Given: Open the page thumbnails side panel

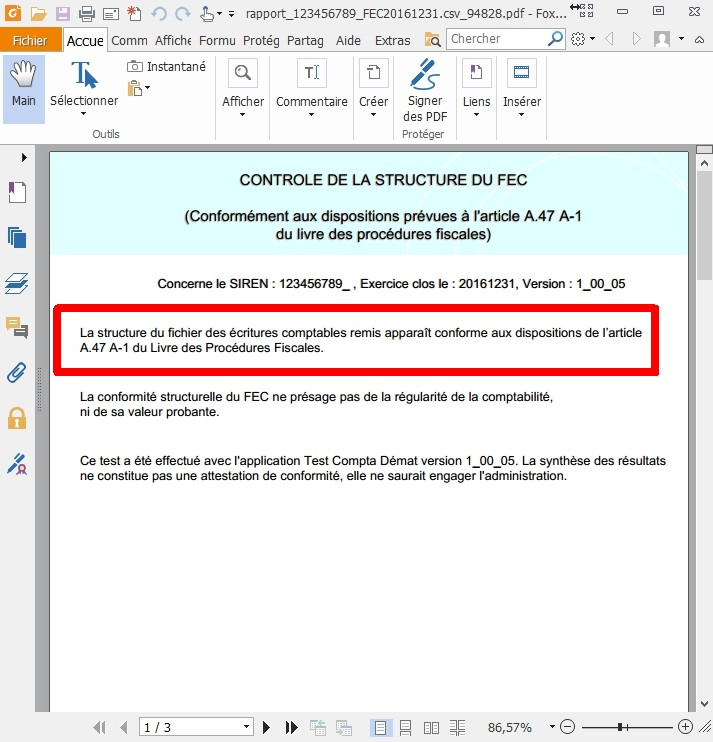Looking at the screenshot, I should tap(18, 238).
